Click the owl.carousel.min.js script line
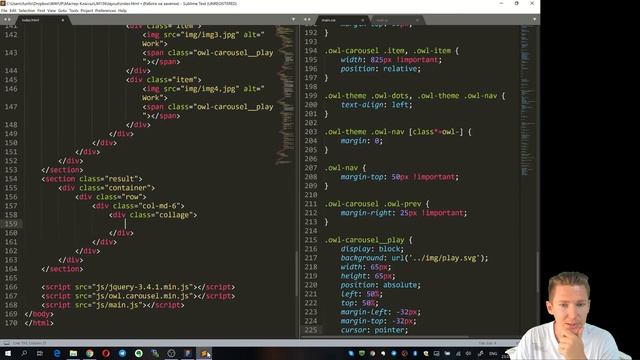Screen dimensions: 640x360 (x=138, y=296)
